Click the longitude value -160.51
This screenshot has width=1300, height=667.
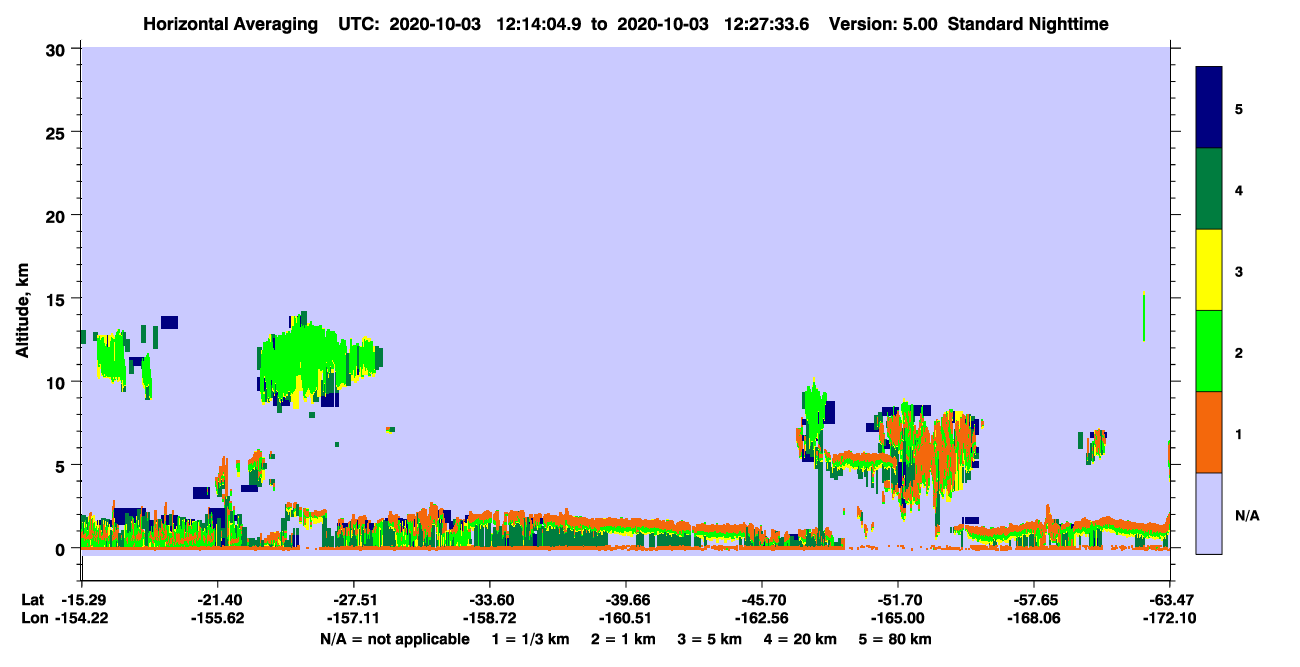coord(626,619)
